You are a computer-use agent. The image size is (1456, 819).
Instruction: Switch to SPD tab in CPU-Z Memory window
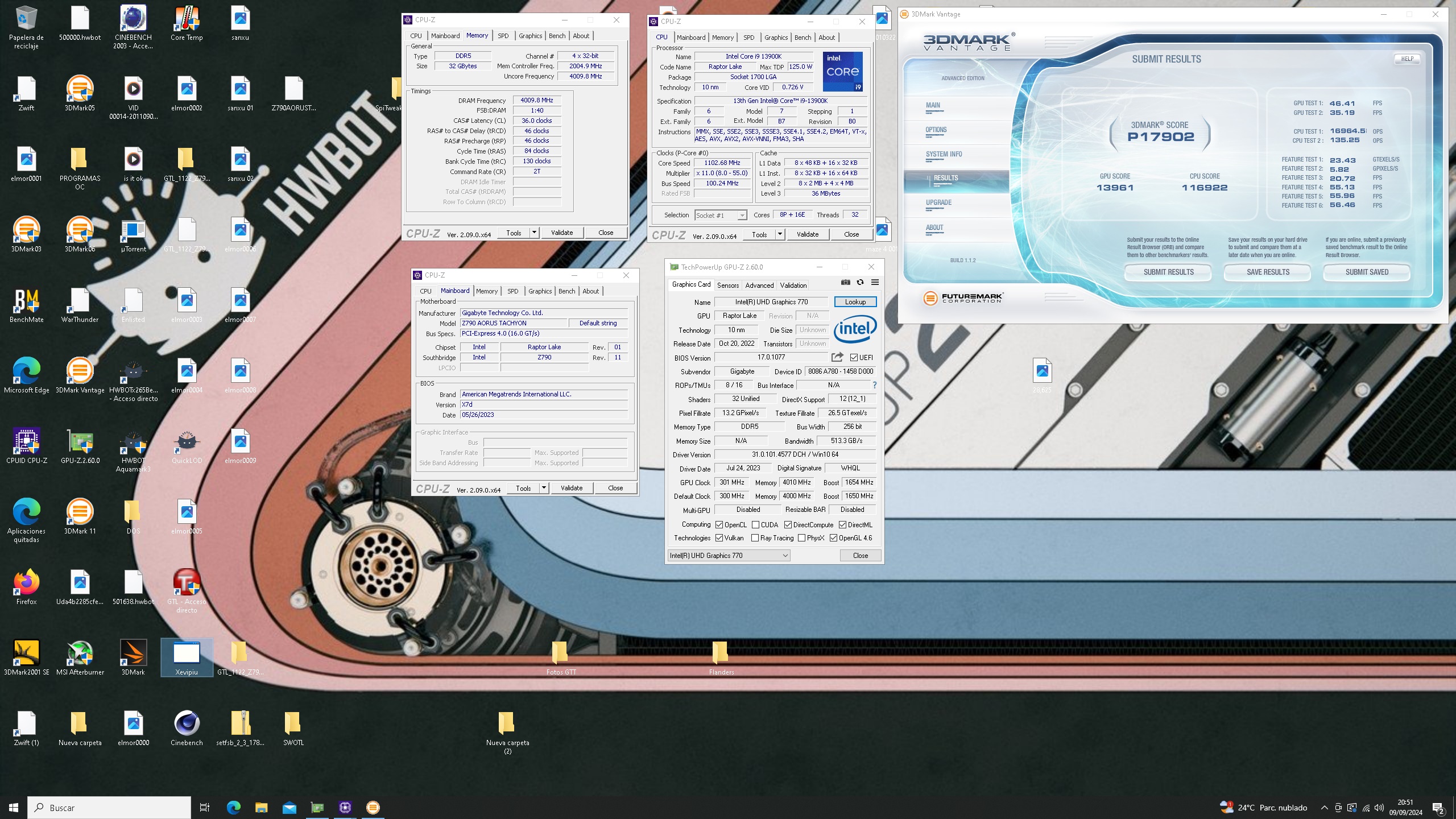(503, 36)
